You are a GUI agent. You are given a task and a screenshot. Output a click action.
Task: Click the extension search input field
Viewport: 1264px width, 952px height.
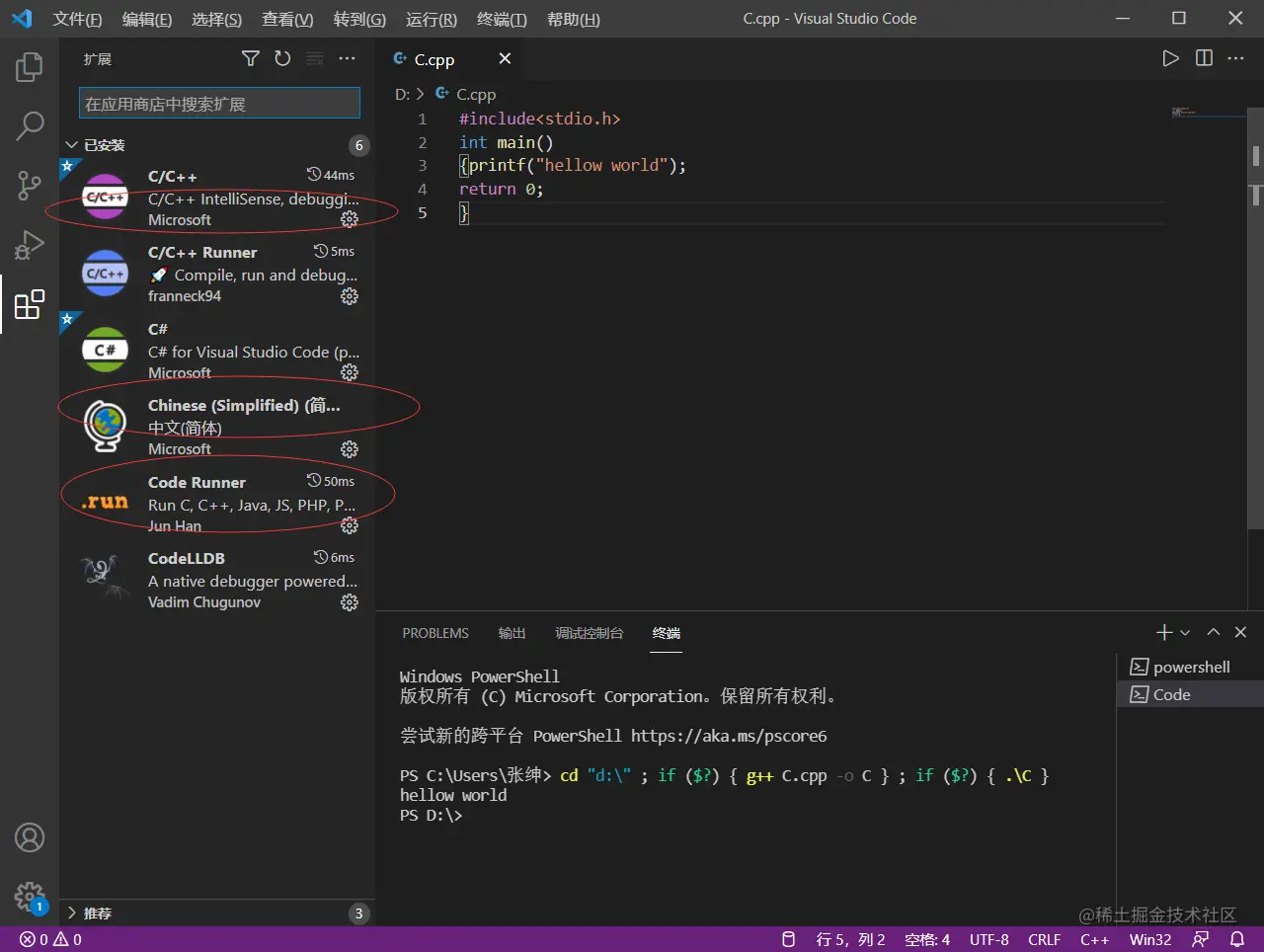click(x=219, y=104)
